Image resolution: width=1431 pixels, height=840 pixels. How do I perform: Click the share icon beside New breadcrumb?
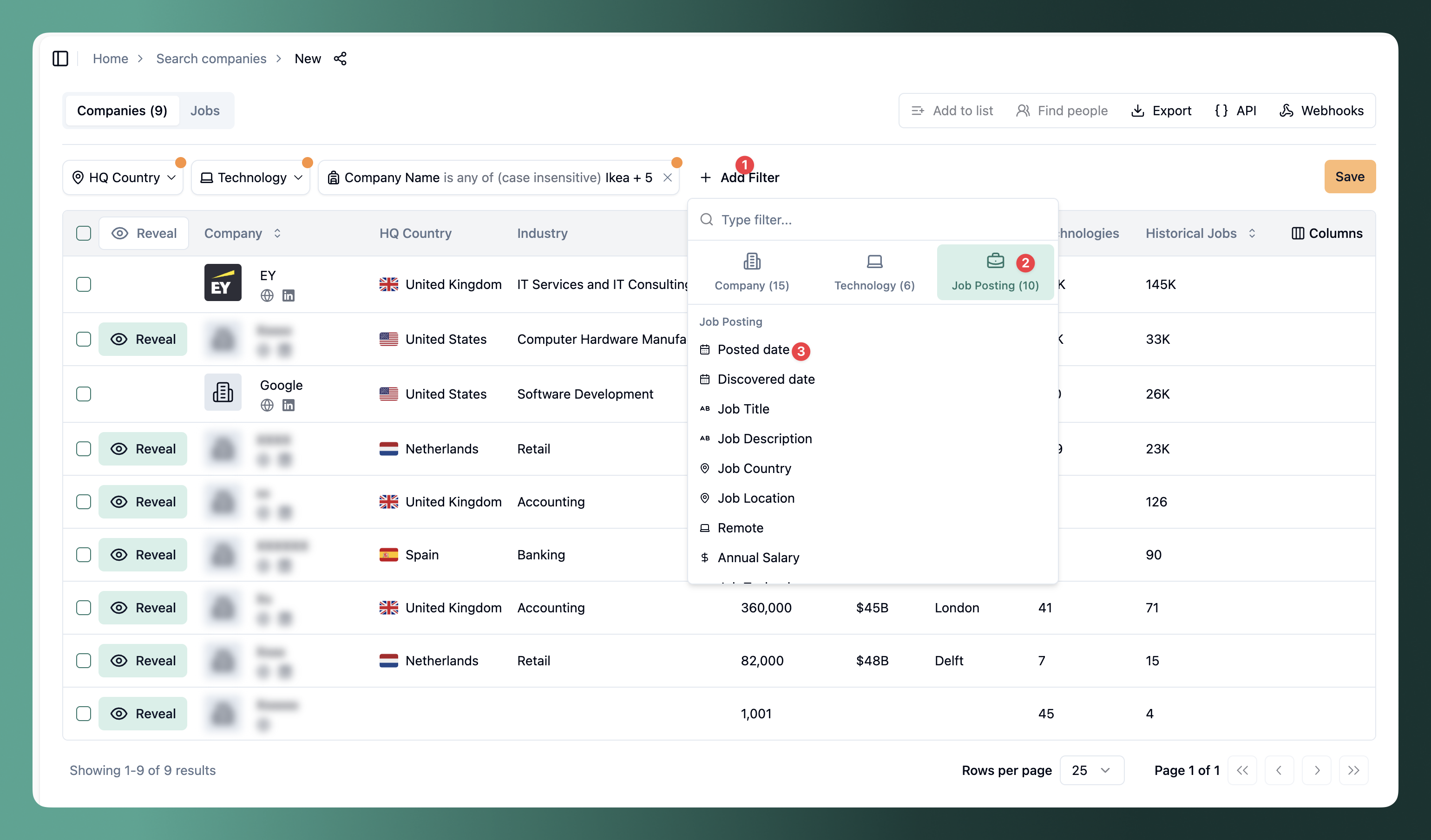pos(341,59)
